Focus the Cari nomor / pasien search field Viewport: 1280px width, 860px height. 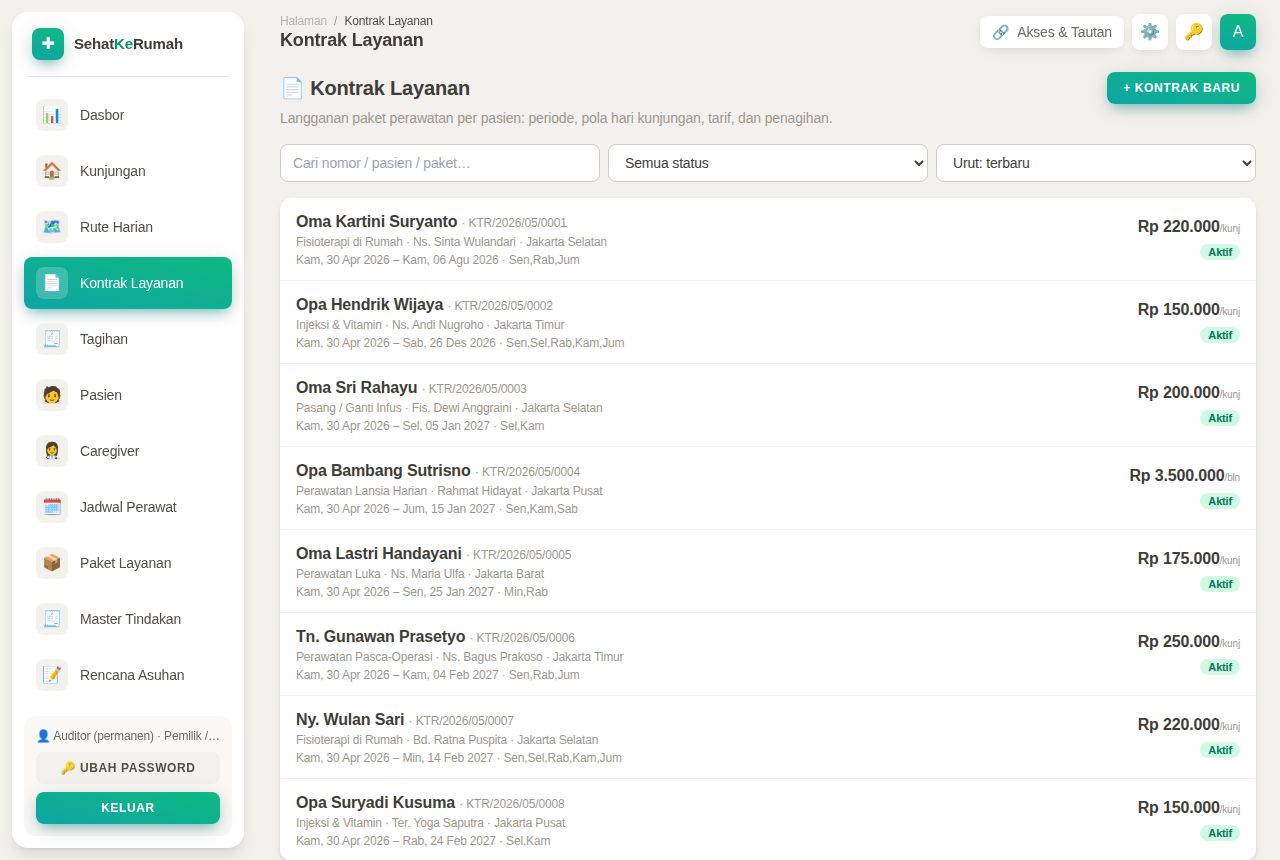[440, 163]
